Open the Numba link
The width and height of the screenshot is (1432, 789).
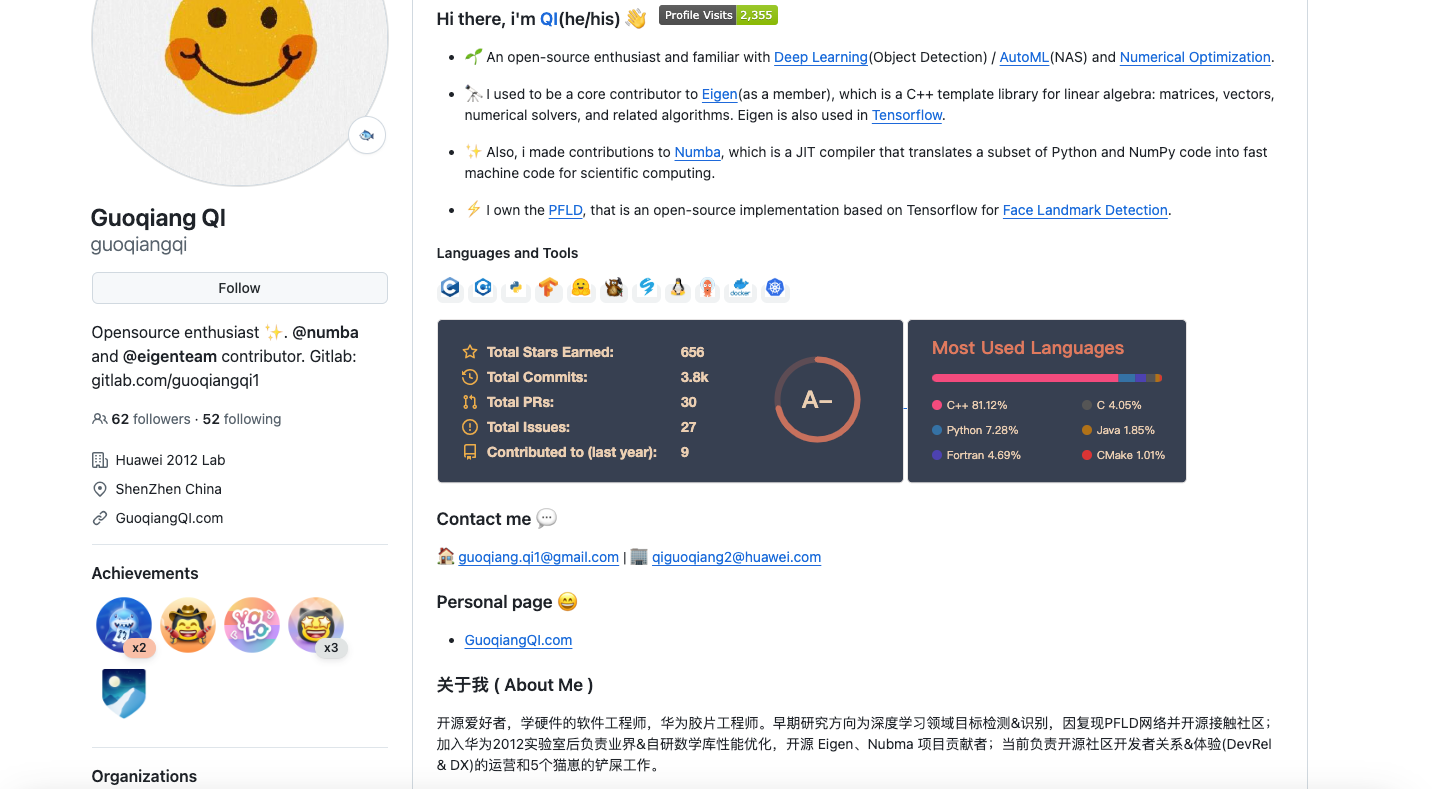(x=697, y=152)
